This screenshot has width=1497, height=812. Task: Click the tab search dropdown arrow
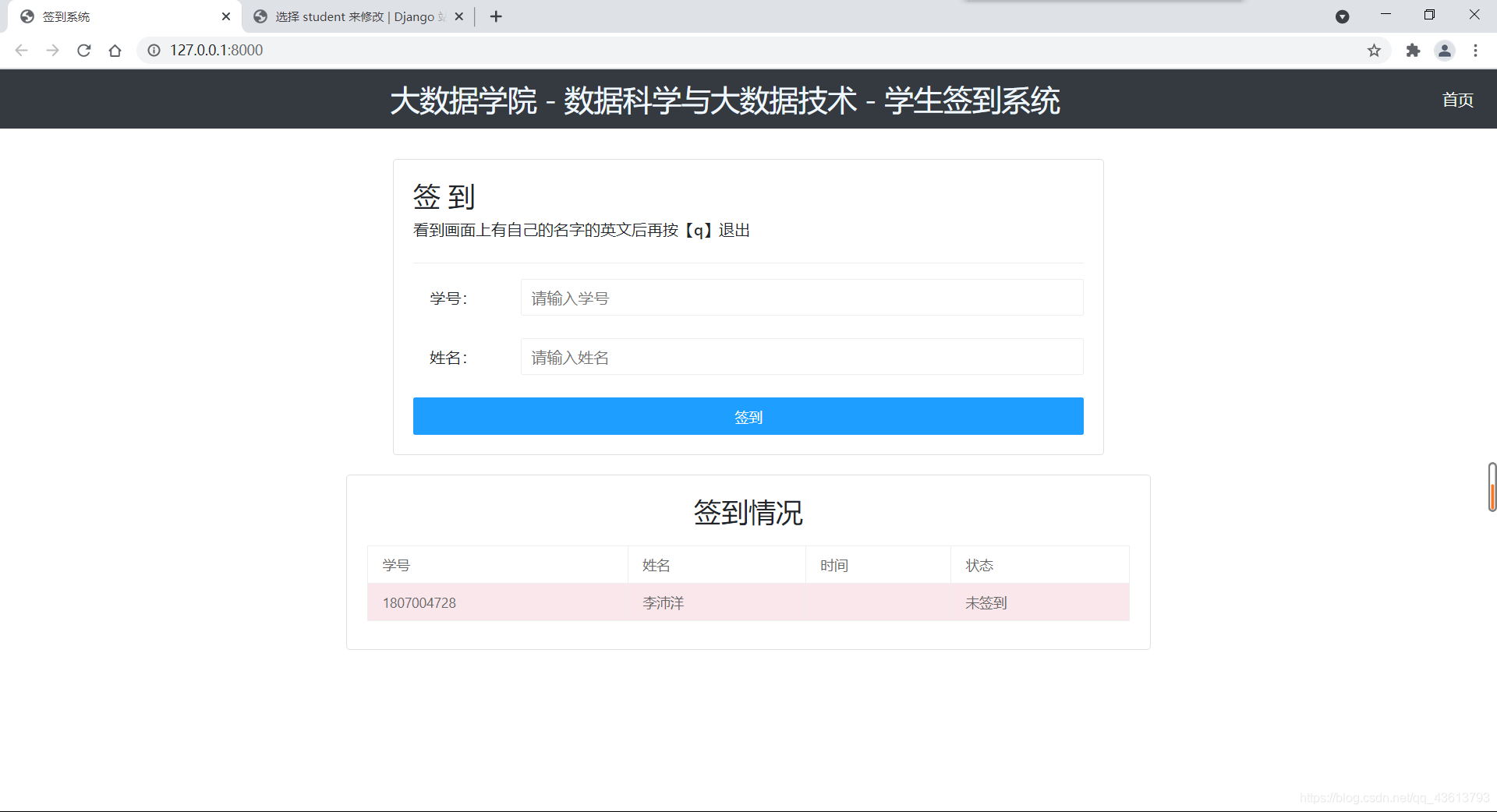[x=1342, y=16]
